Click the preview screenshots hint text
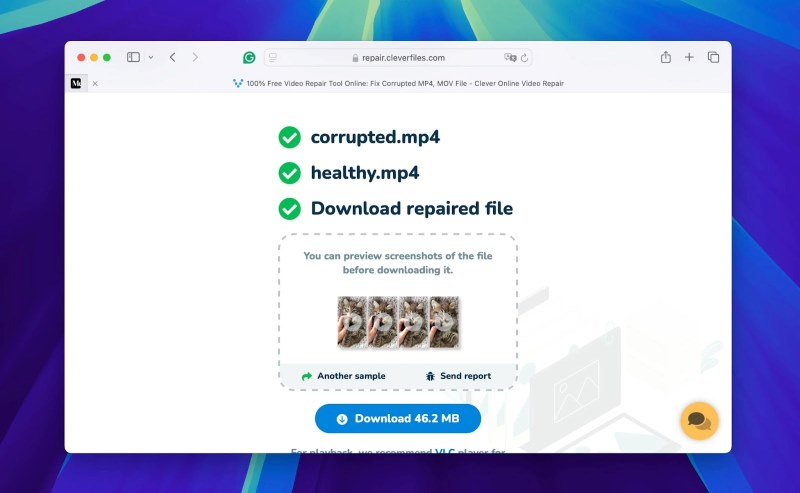800x493 pixels. coord(398,263)
